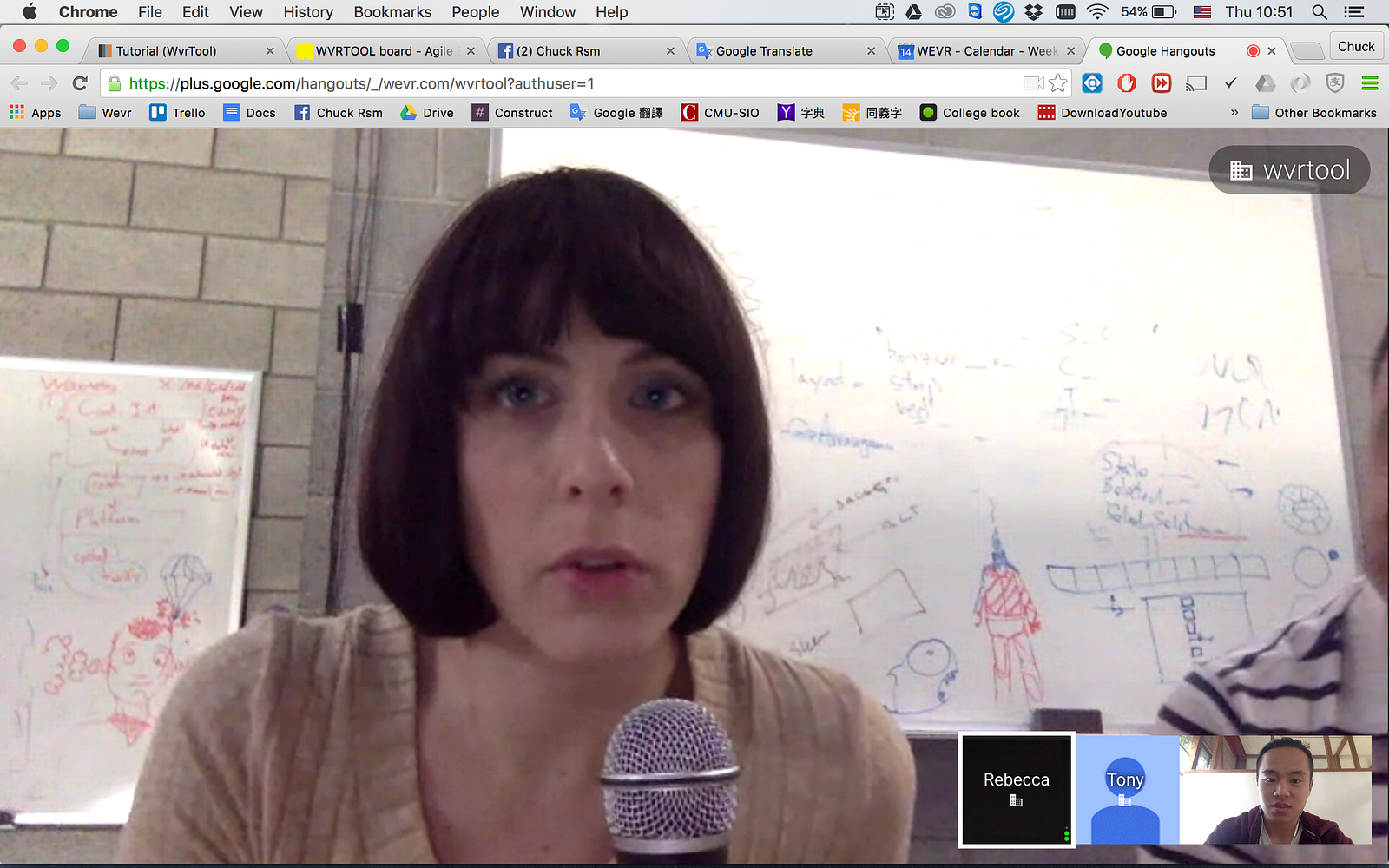Open the Google Cast extension

[x=1196, y=83]
